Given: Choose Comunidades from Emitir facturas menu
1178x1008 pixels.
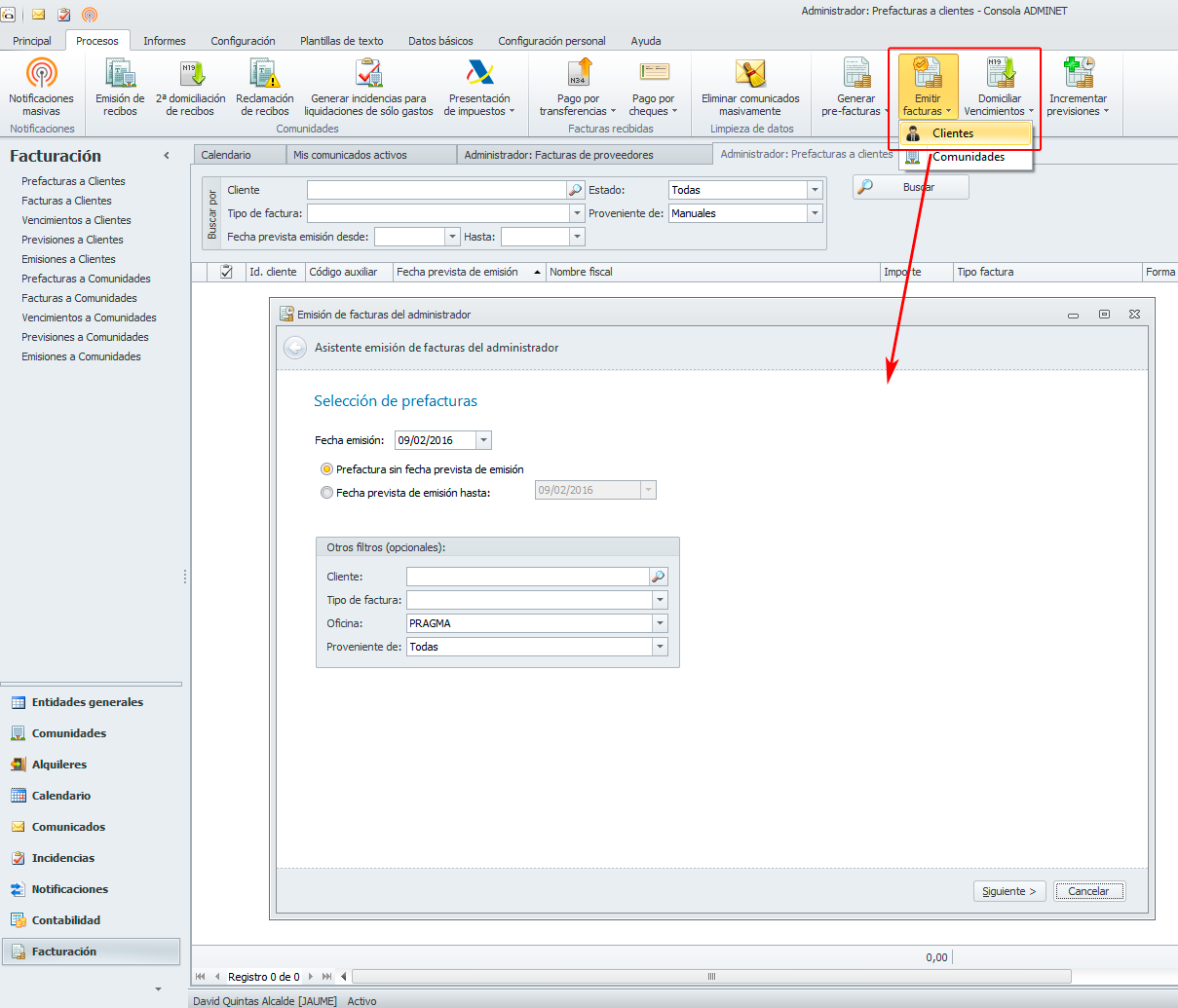Looking at the screenshot, I should (965, 157).
